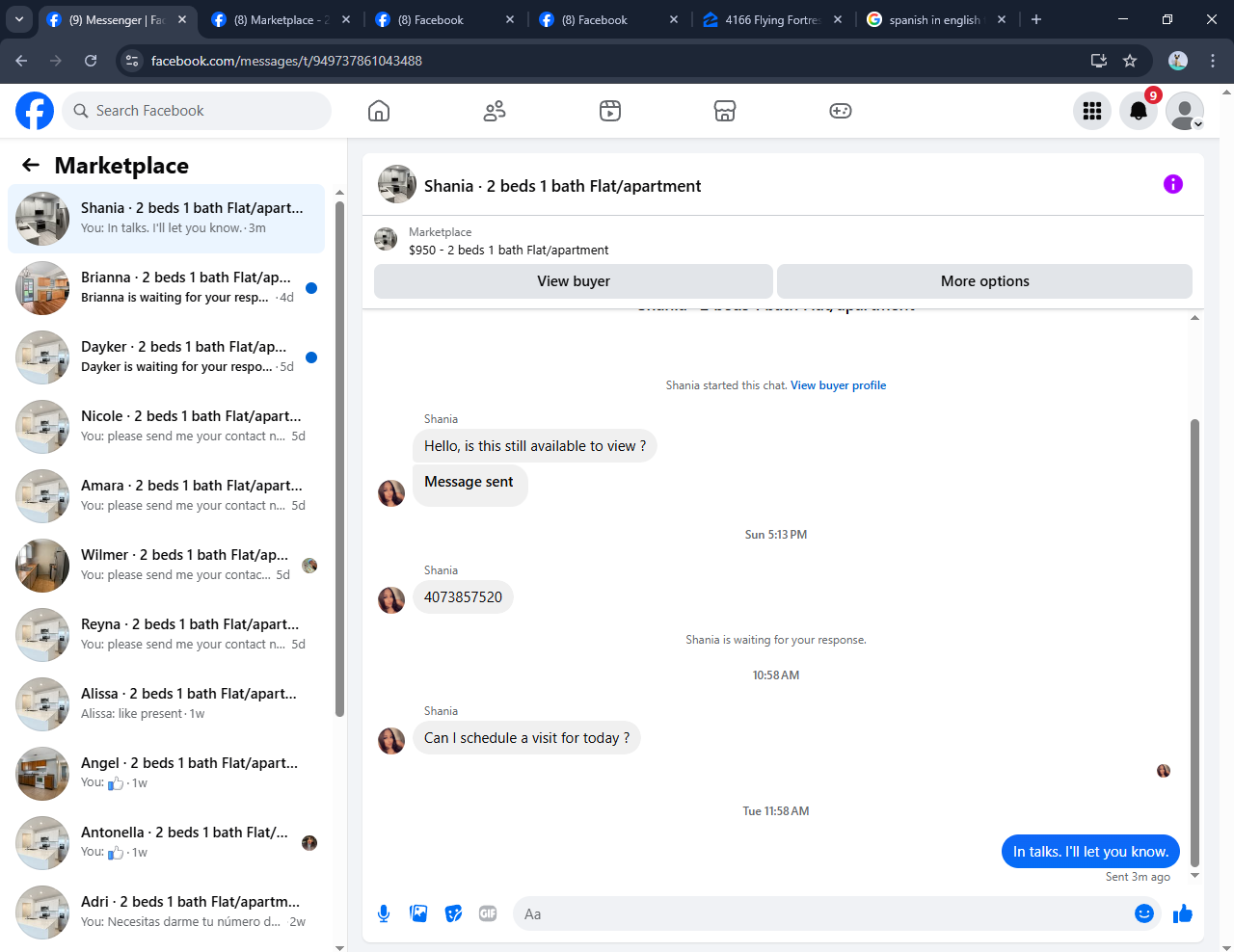Open the Facebook menu grid icon

[x=1092, y=111]
